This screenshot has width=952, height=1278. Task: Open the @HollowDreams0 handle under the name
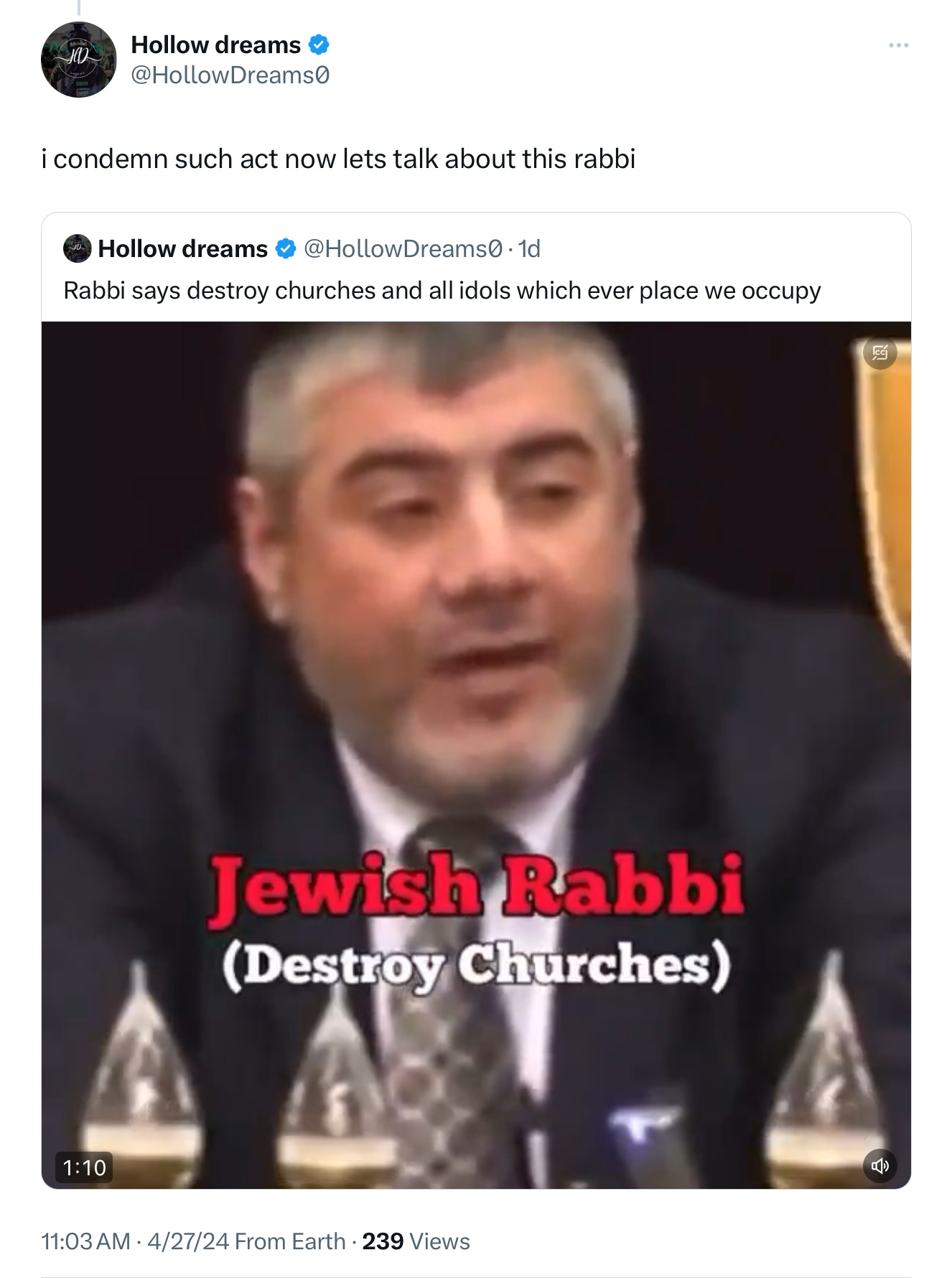pos(230,75)
